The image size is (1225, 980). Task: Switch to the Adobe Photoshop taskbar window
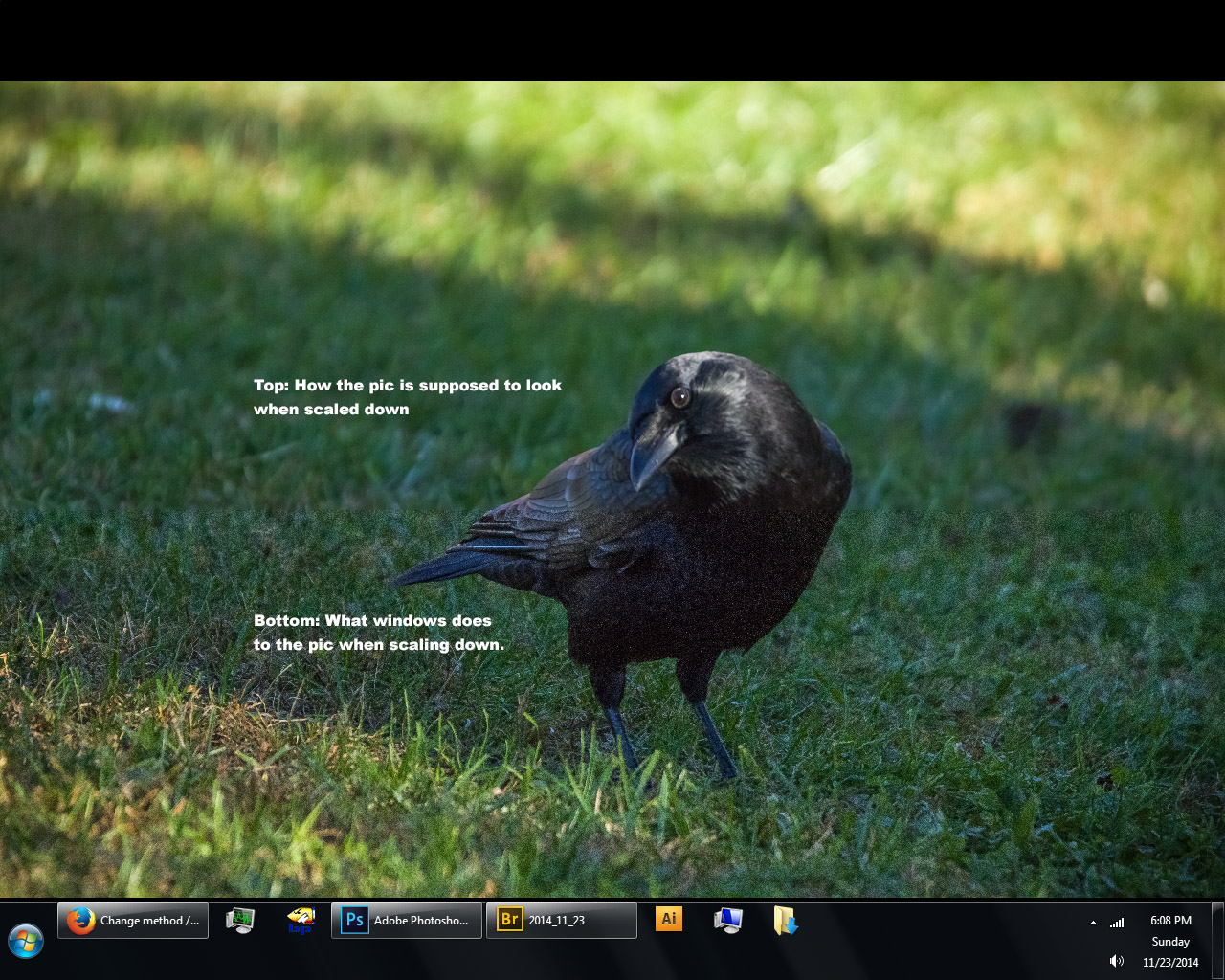[x=407, y=921]
